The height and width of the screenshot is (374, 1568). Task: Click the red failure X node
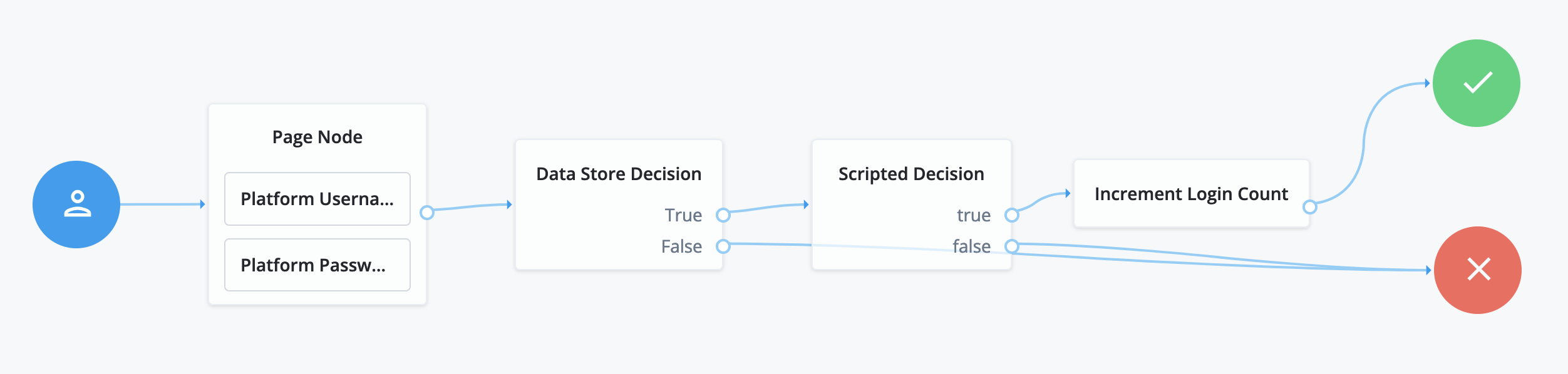pyautogui.click(x=1477, y=270)
